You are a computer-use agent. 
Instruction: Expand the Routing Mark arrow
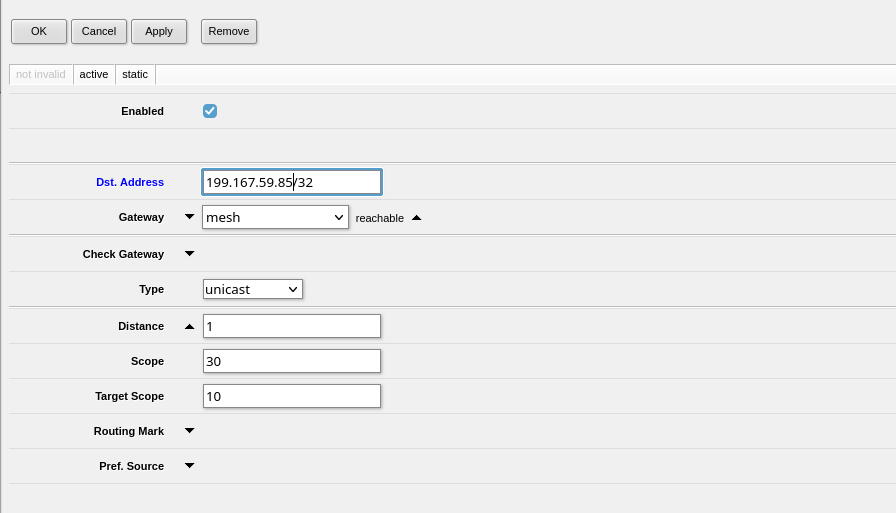click(x=189, y=431)
